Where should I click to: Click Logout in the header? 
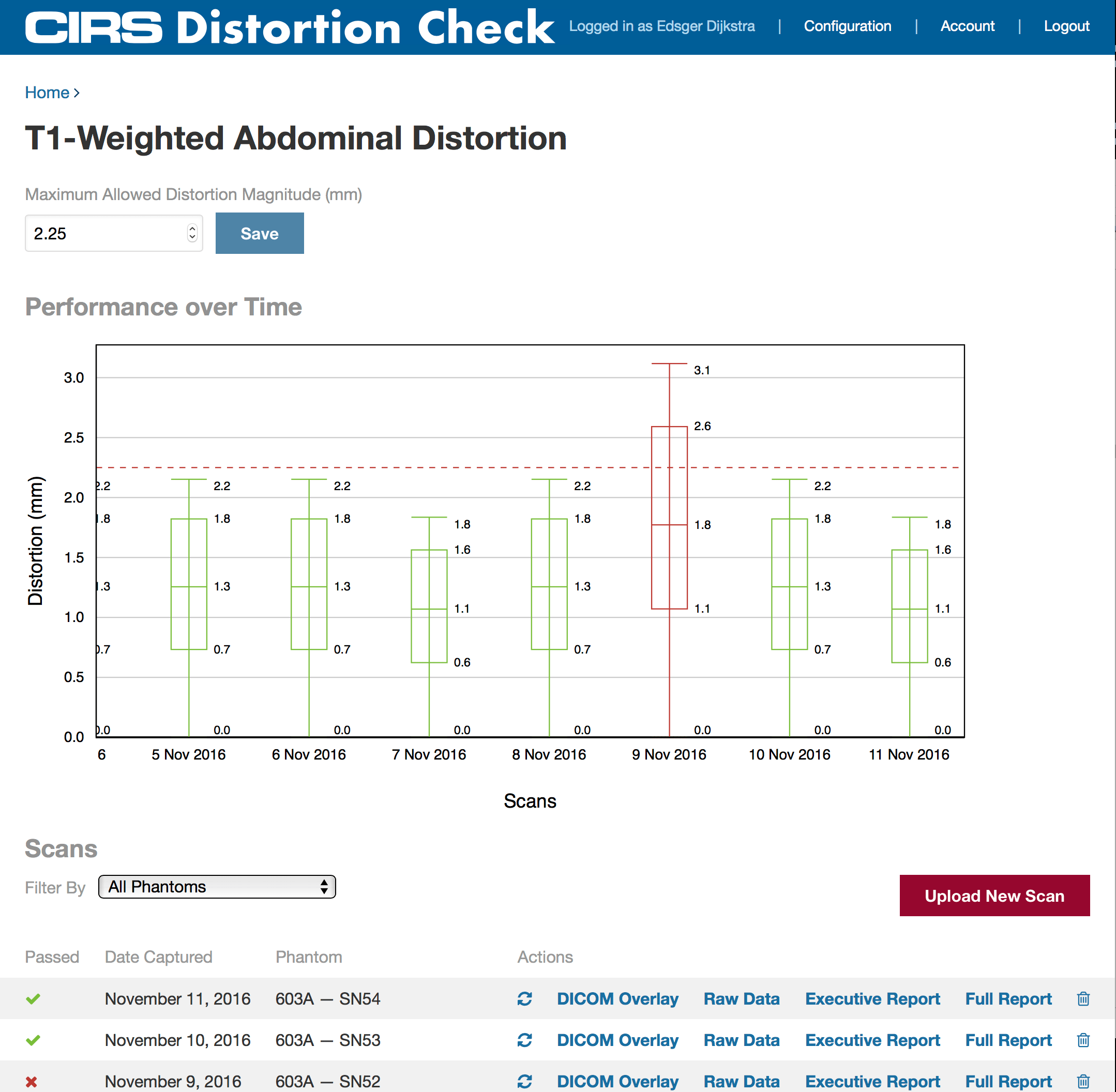click(x=1066, y=26)
